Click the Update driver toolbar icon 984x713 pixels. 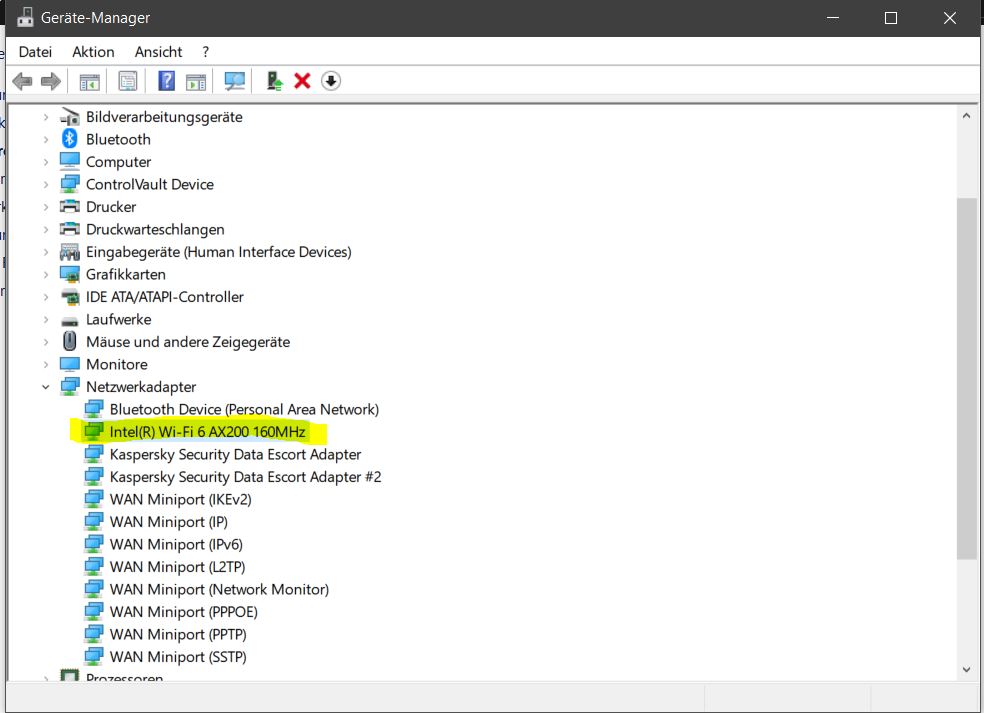pyautogui.click(x=274, y=81)
